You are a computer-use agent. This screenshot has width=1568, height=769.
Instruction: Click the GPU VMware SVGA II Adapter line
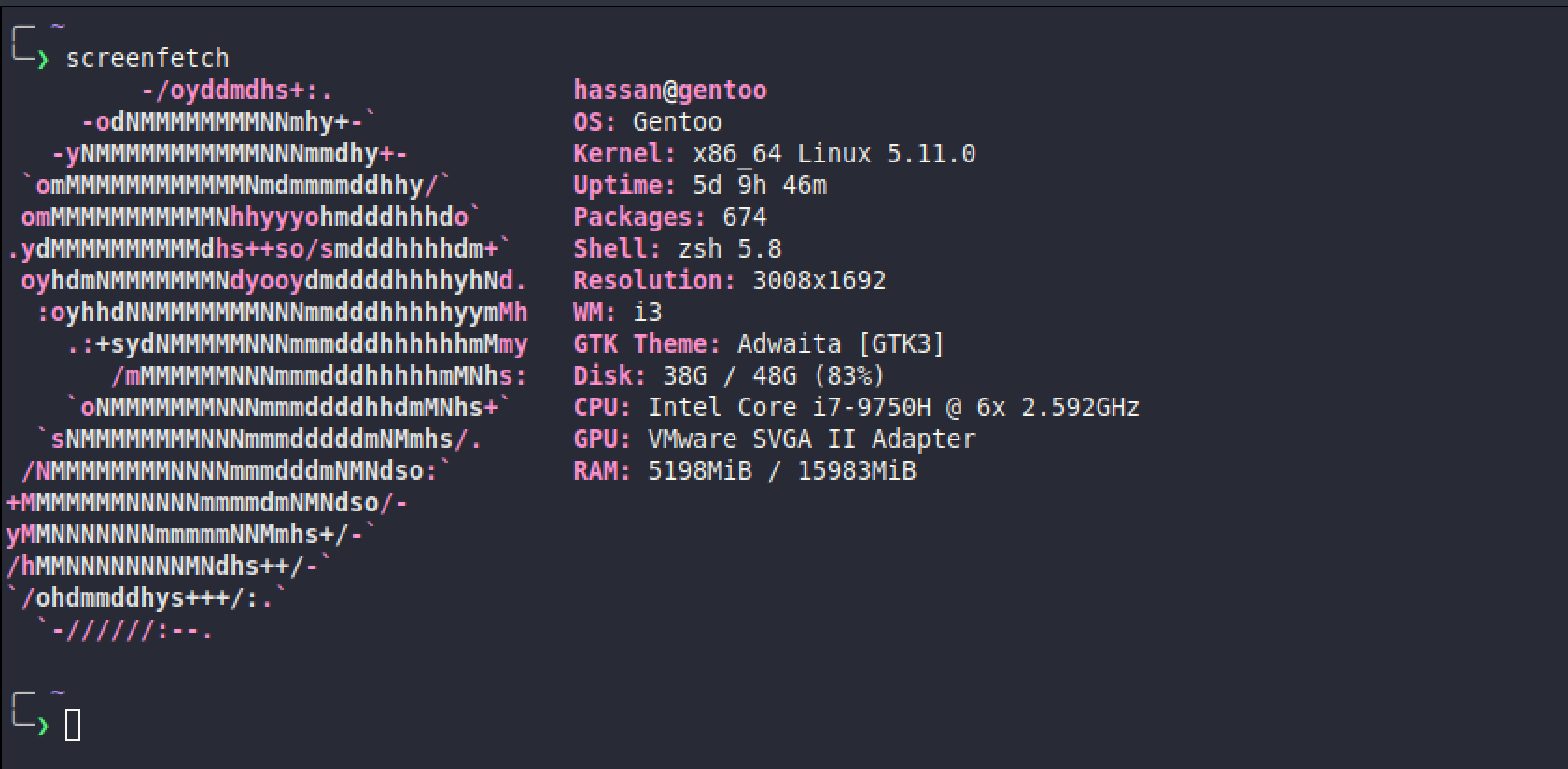click(774, 440)
